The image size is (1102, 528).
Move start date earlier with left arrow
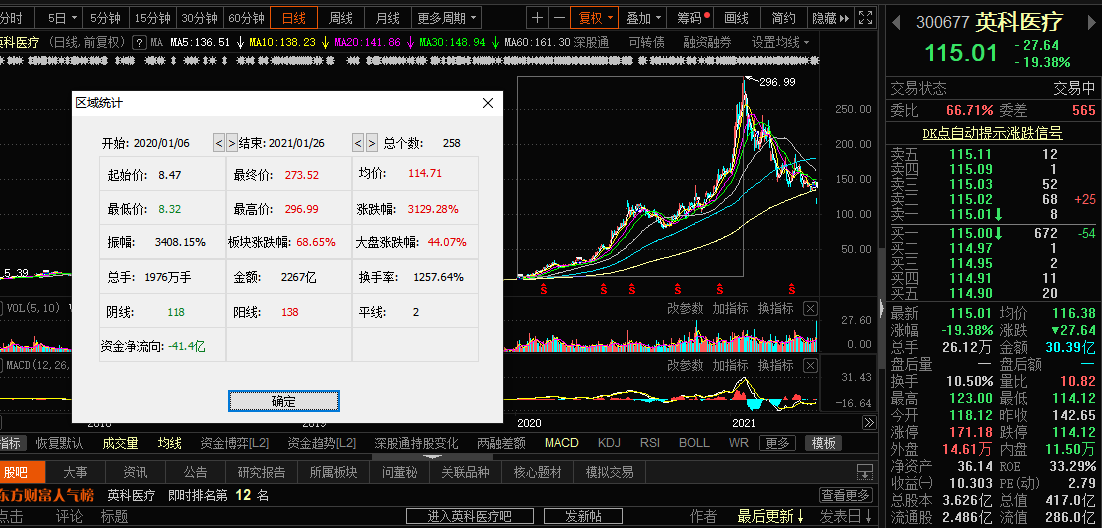coord(219,143)
